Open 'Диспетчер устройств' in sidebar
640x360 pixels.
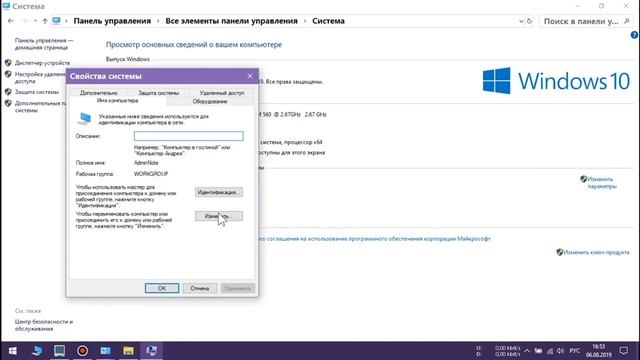tap(42, 63)
